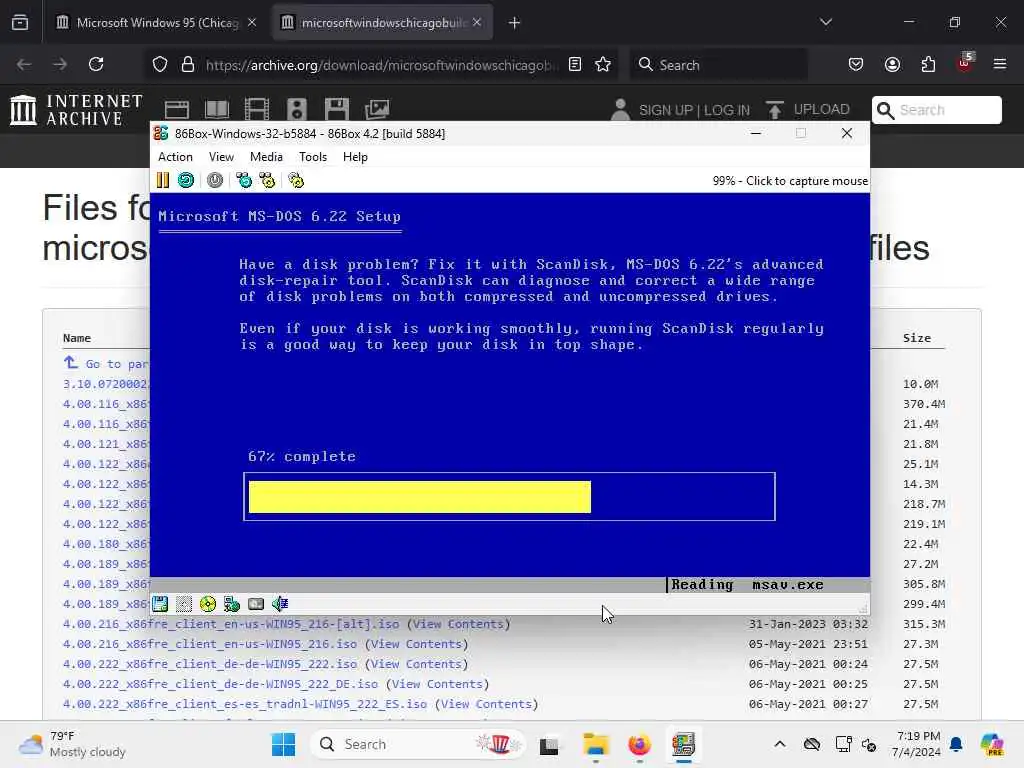Click the archive.org URL address bar
This screenshot has width=1024, height=768.
coord(381,65)
